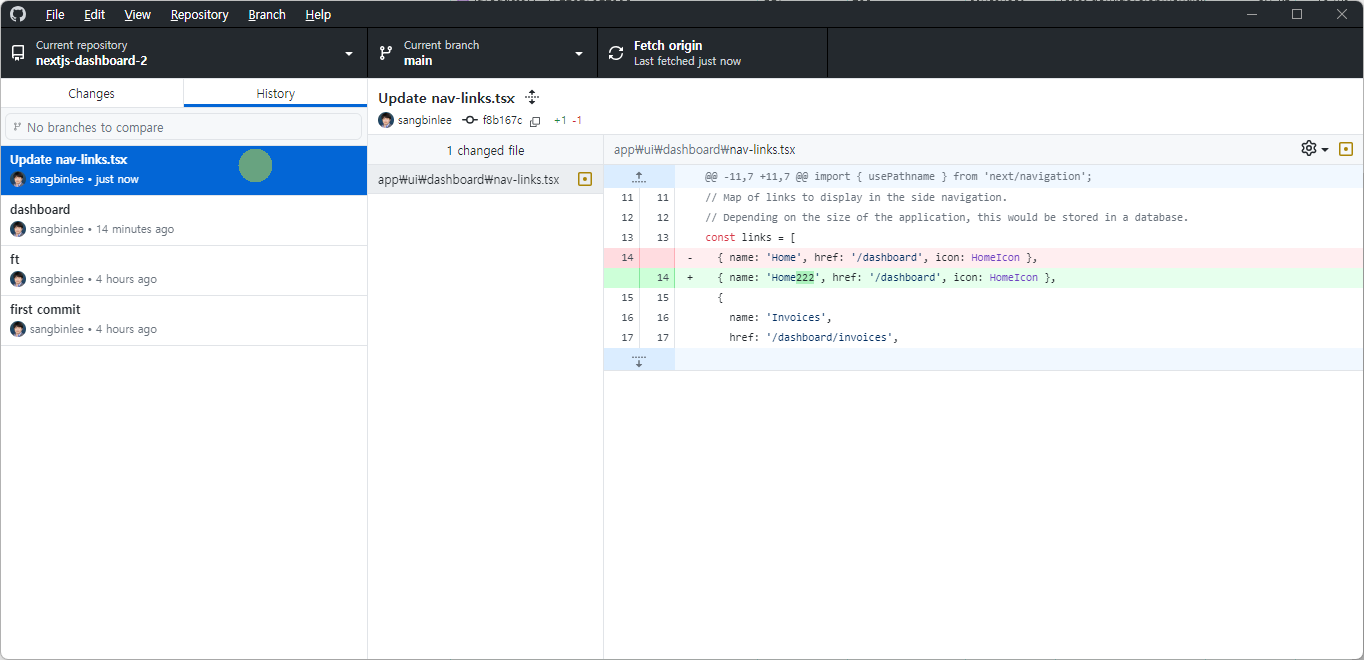1364x660 pixels.
Task: Click modified status icon in file list
Action: [585, 179]
